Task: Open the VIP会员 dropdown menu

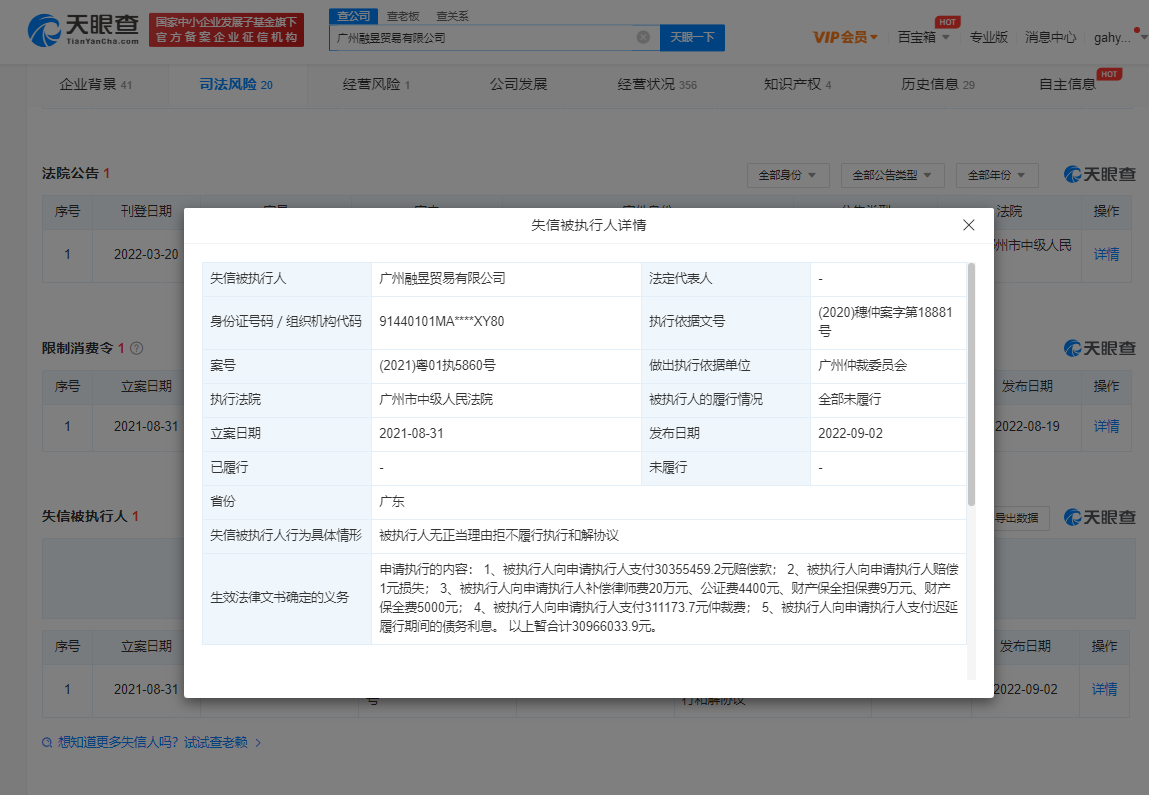Action: (845, 37)
